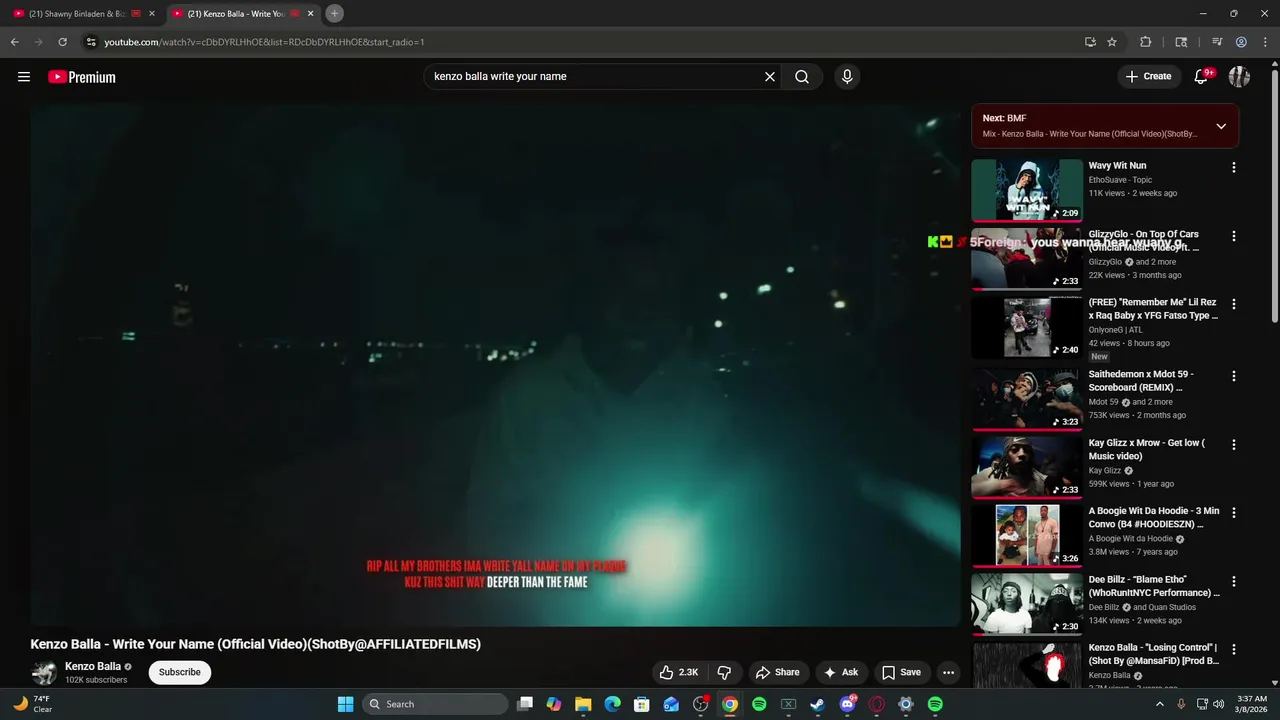Open clock showing 3:37 AM
The image size is (1280, 720).
point(1252,704)
